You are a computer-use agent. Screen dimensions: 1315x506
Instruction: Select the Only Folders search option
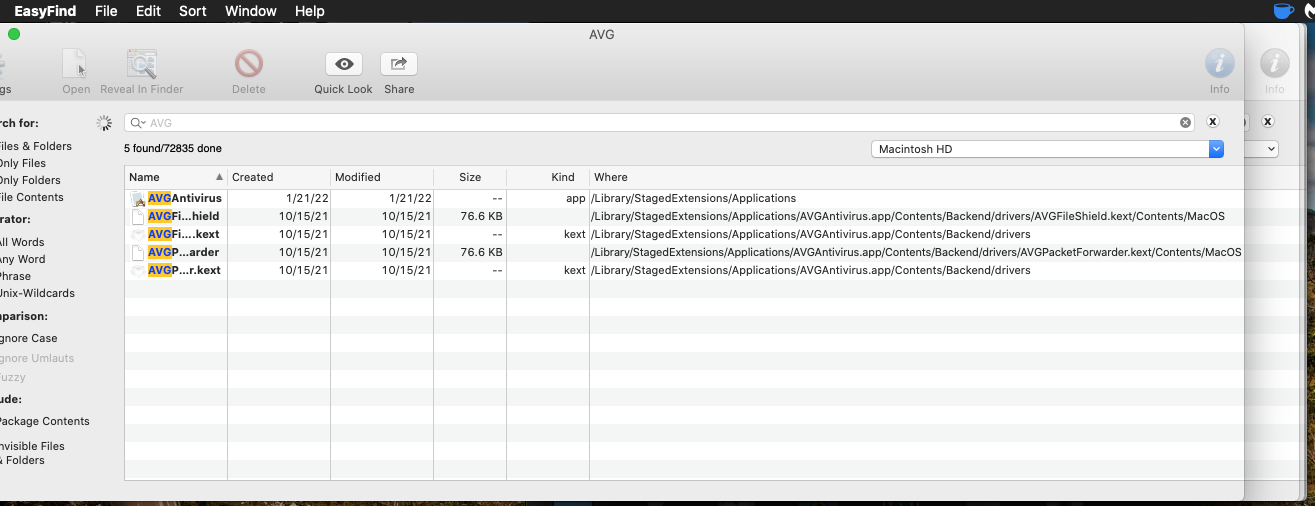tap(30, 180)
